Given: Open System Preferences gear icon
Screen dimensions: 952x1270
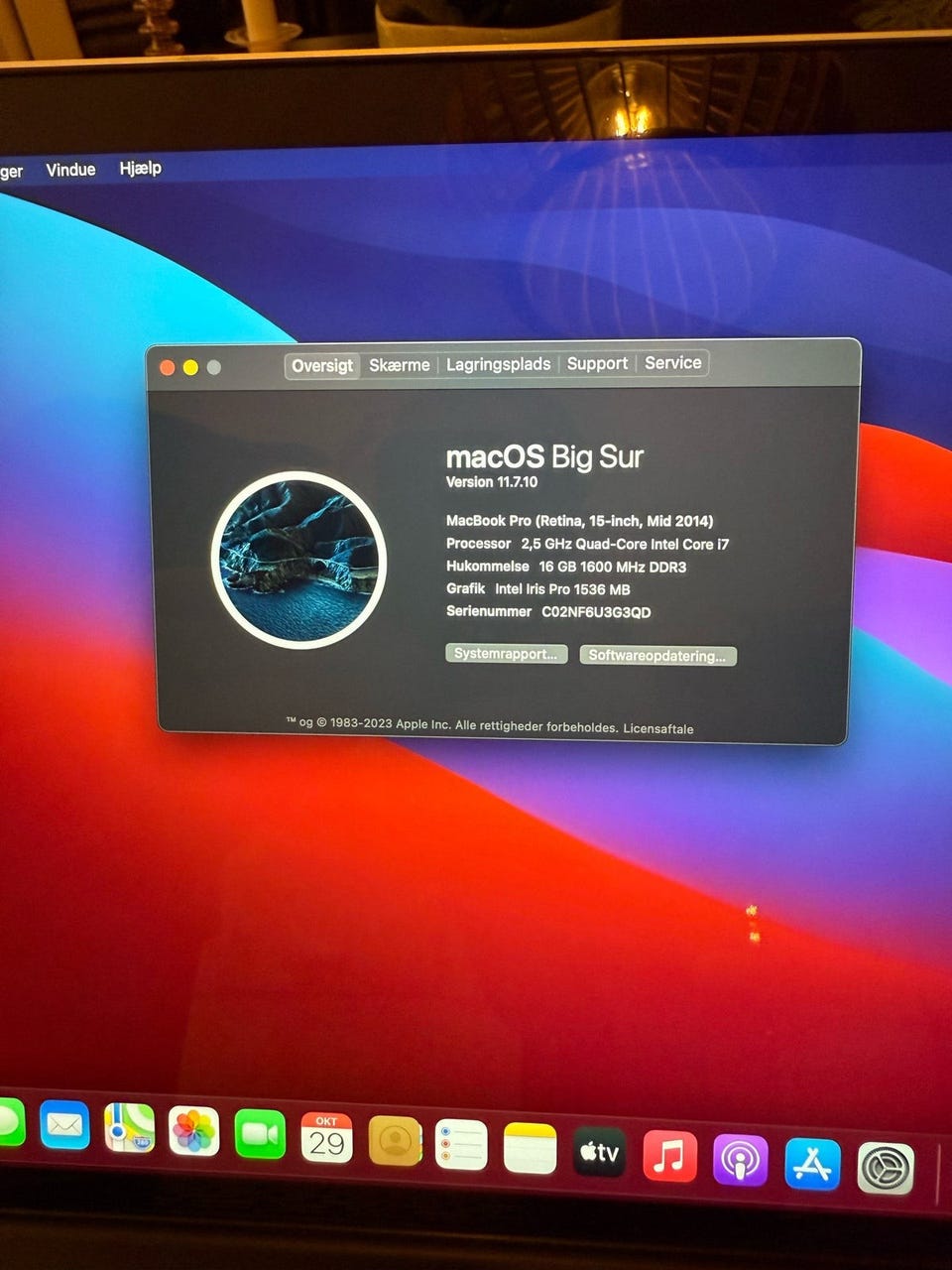Looking at the screenshot, I should (x=885, y=1168).
